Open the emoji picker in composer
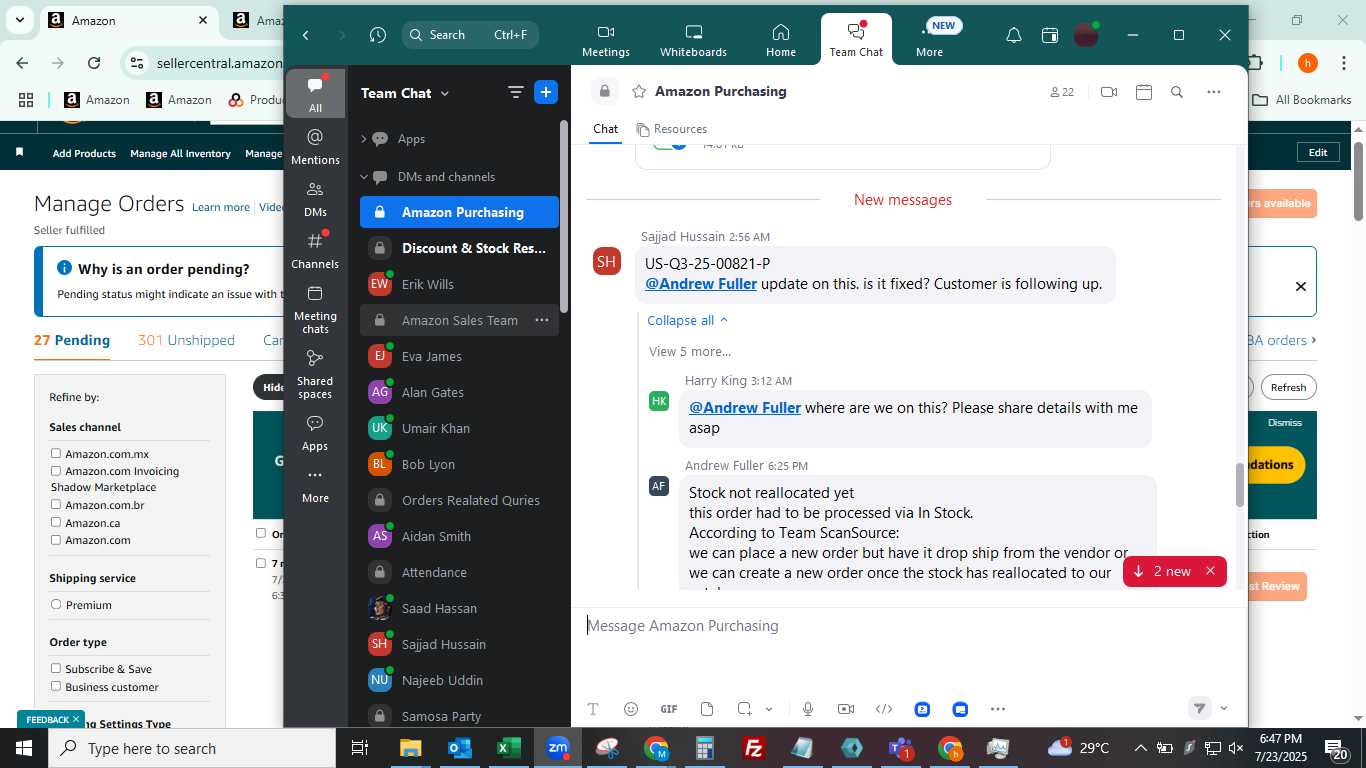This screenshot has height=768, width=1366. 631,709
